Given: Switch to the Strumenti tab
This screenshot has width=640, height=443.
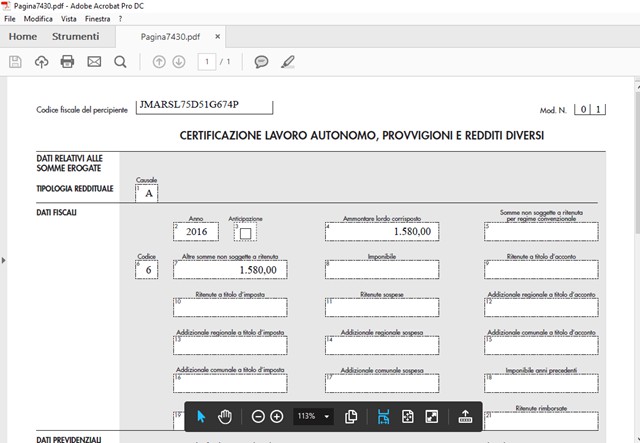Looking at the screenshot, I should point(76,36).
